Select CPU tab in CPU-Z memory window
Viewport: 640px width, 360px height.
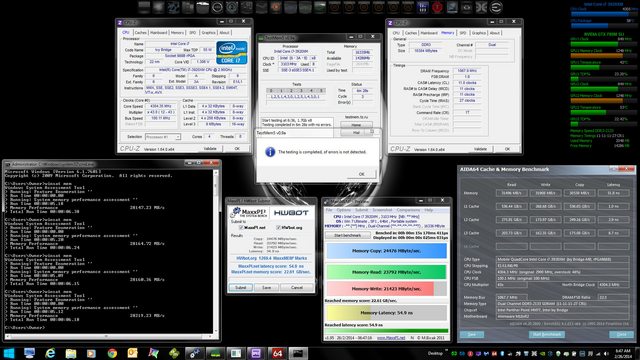tap(396, 33)
